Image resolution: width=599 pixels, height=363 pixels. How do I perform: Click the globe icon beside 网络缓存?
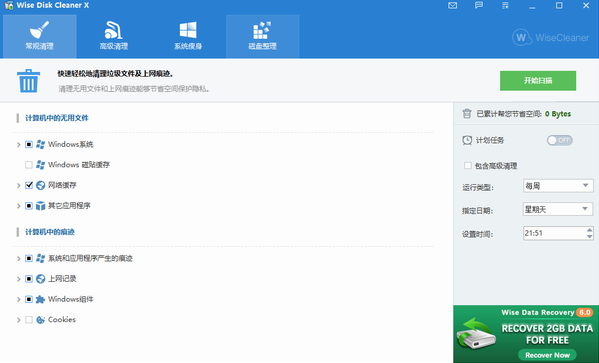coord(40,185)
